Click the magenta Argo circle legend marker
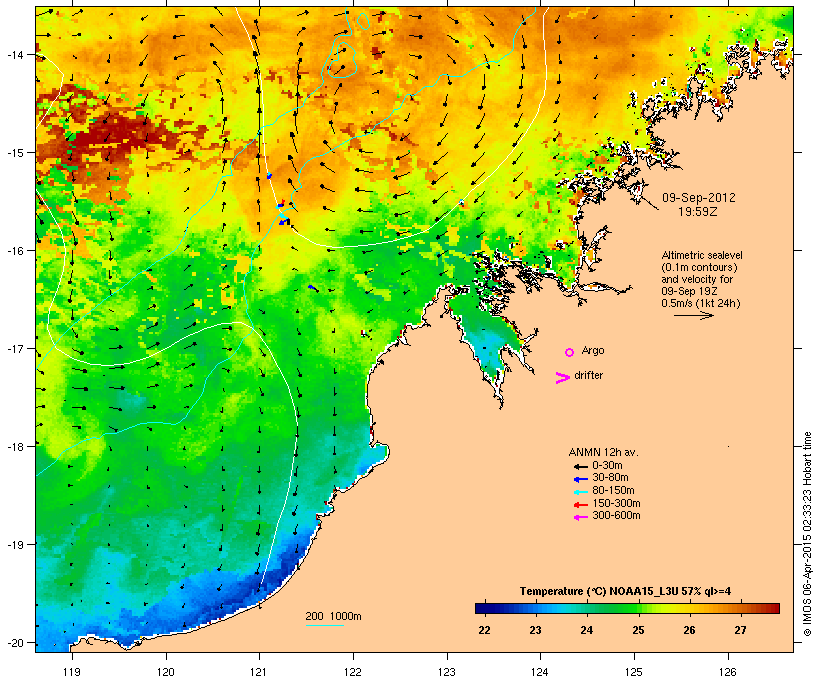Screen dimensions: 820x680 pos(570,352)
